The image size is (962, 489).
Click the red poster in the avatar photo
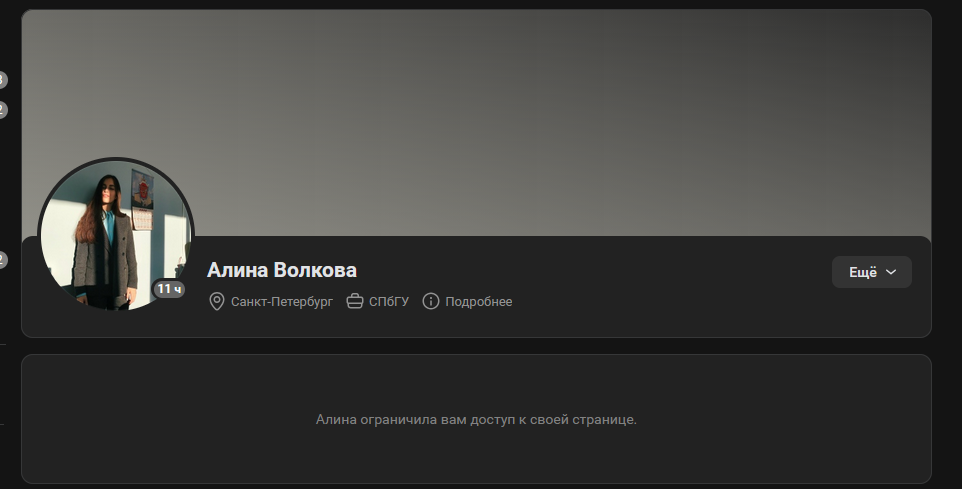point(144,189)
